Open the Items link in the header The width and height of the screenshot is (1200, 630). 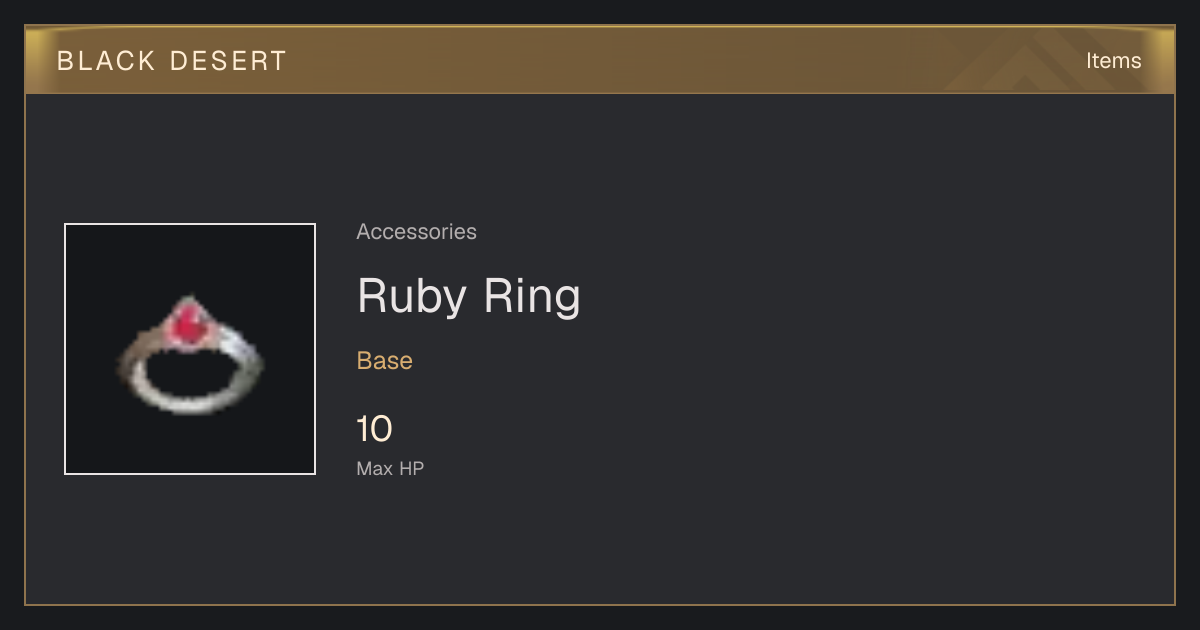1113,60
